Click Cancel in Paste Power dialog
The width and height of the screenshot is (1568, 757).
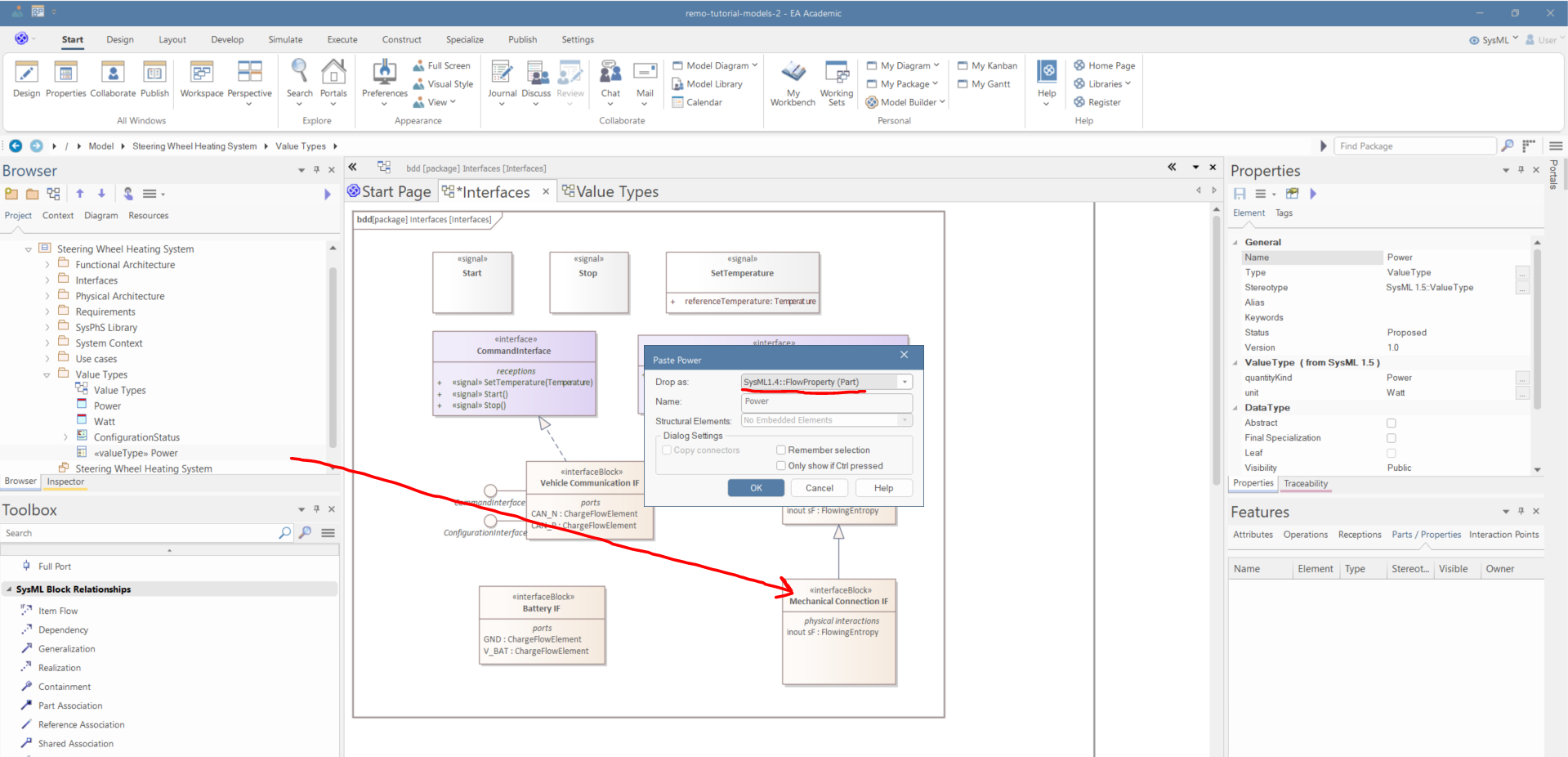tap(819, 488)
